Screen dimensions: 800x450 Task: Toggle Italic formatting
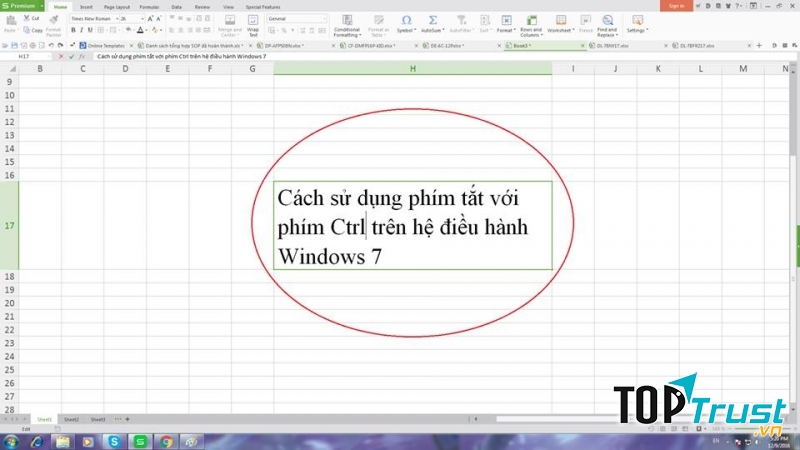81,30
